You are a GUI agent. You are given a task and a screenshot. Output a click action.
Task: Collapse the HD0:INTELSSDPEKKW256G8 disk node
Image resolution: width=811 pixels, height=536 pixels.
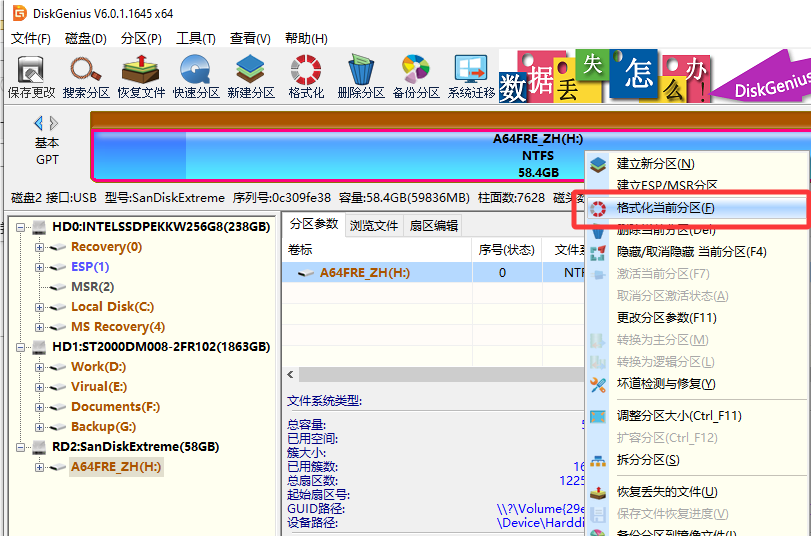click(20, 227)
